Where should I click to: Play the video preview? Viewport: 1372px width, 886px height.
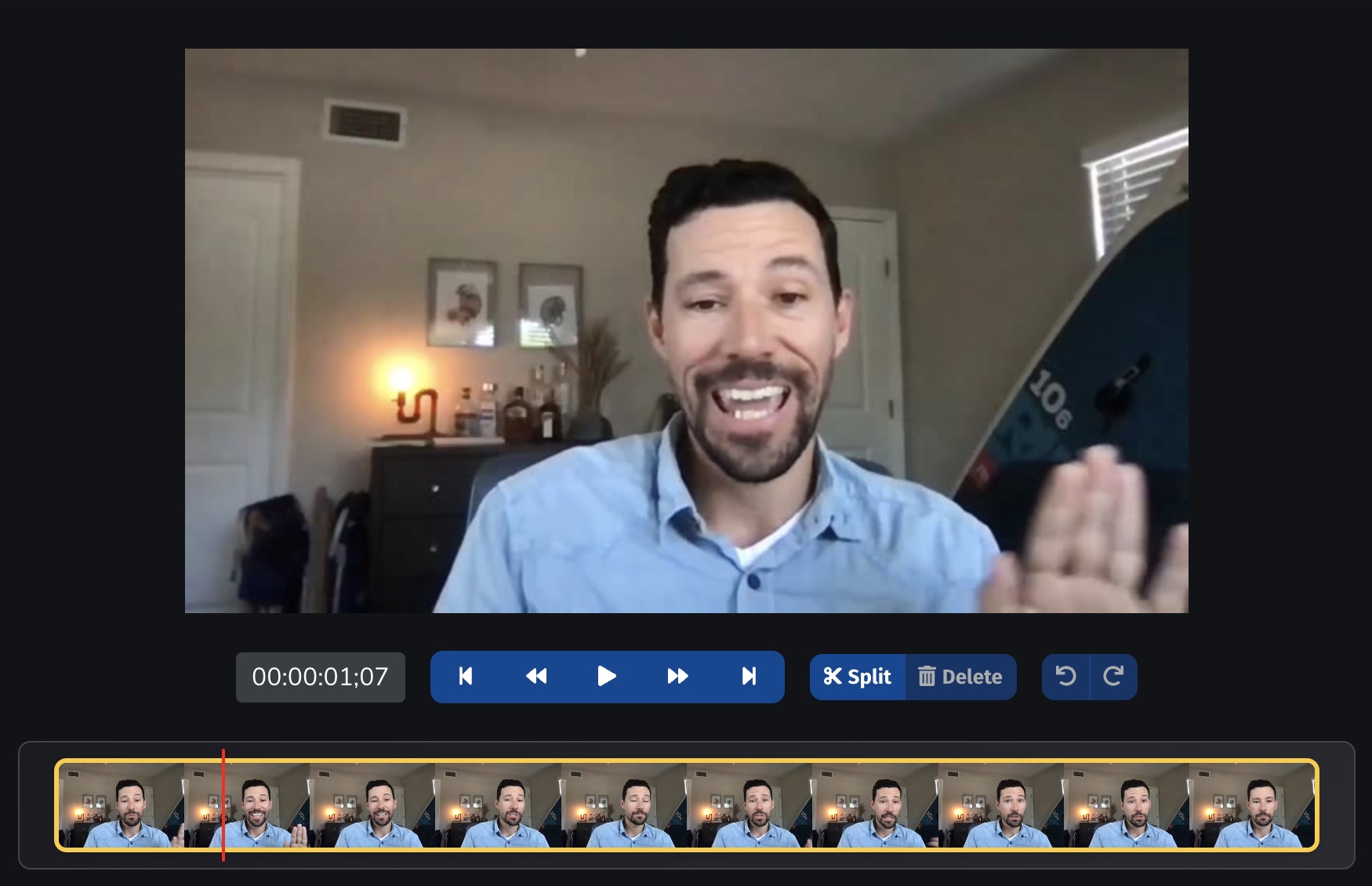click(x=606, y=677)
